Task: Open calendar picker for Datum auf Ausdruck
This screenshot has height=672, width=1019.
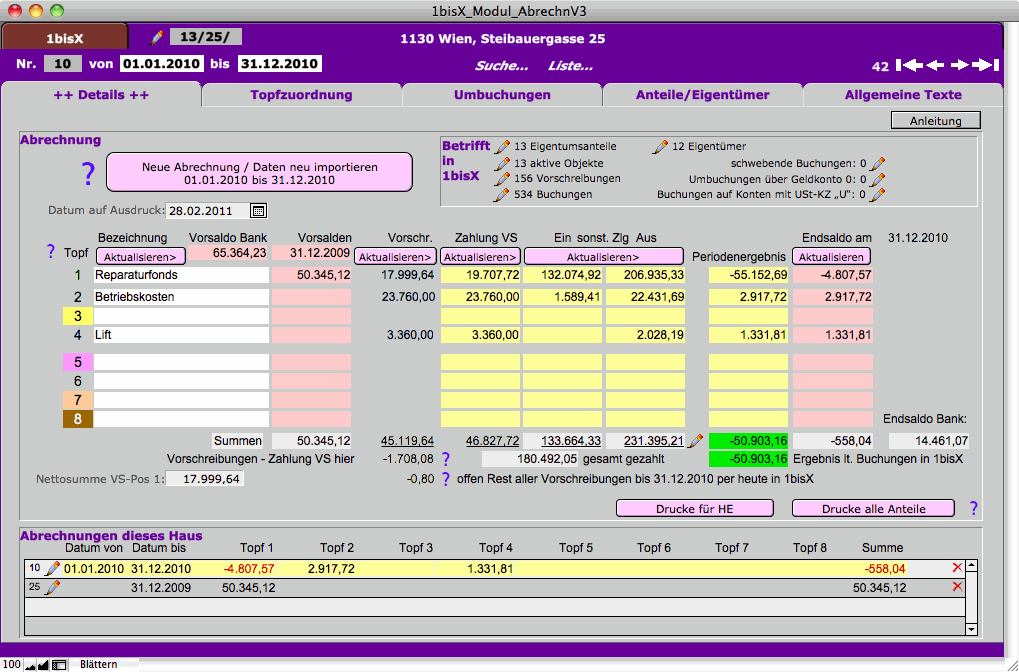Action: (258, 211)
